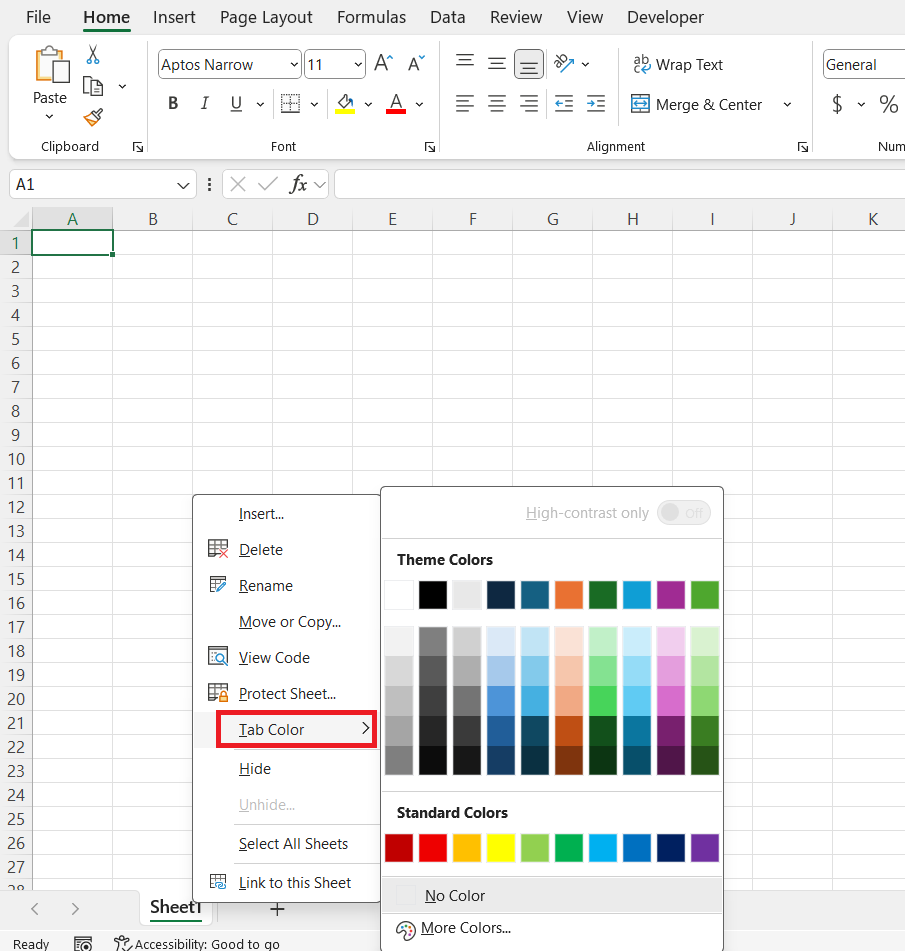Decrease cell indent
The width and height of the screenshot is (905, 951).
[564, 104]
